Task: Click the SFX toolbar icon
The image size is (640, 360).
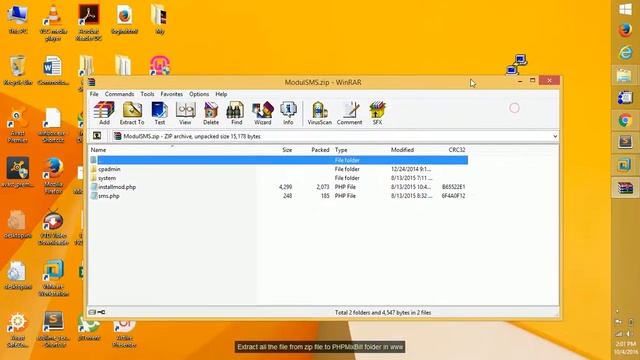Action: coord(378,113)
